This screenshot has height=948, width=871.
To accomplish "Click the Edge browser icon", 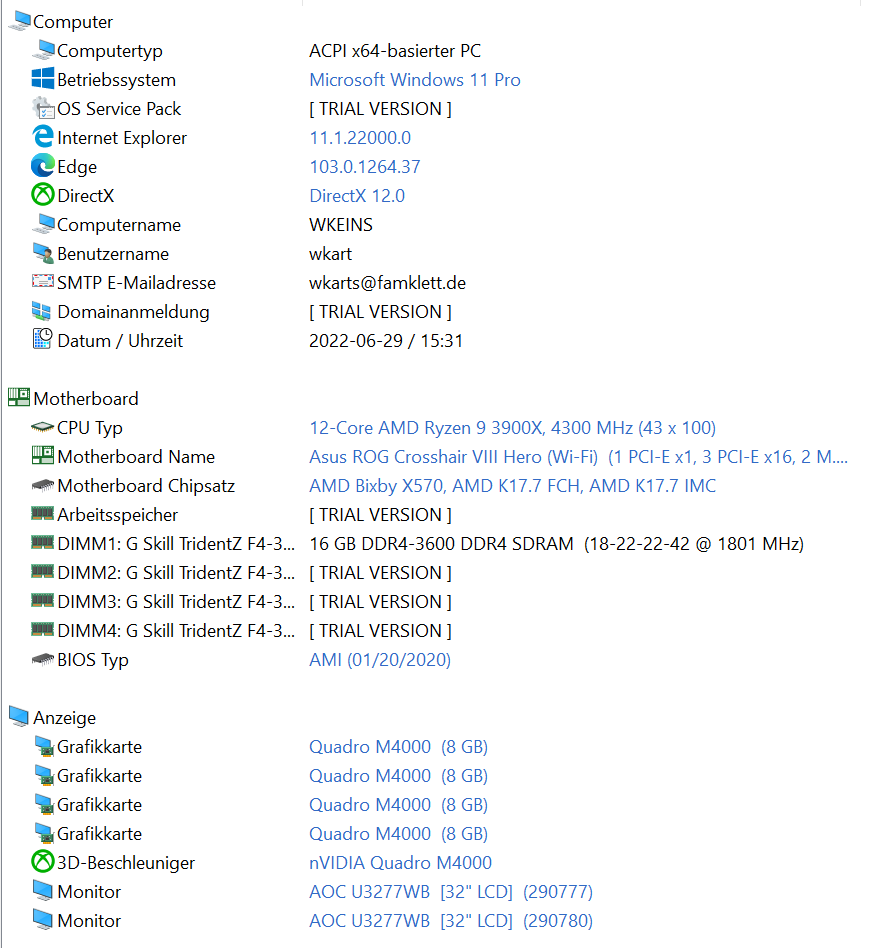I will pyautogui.click(x=43, y=166).
